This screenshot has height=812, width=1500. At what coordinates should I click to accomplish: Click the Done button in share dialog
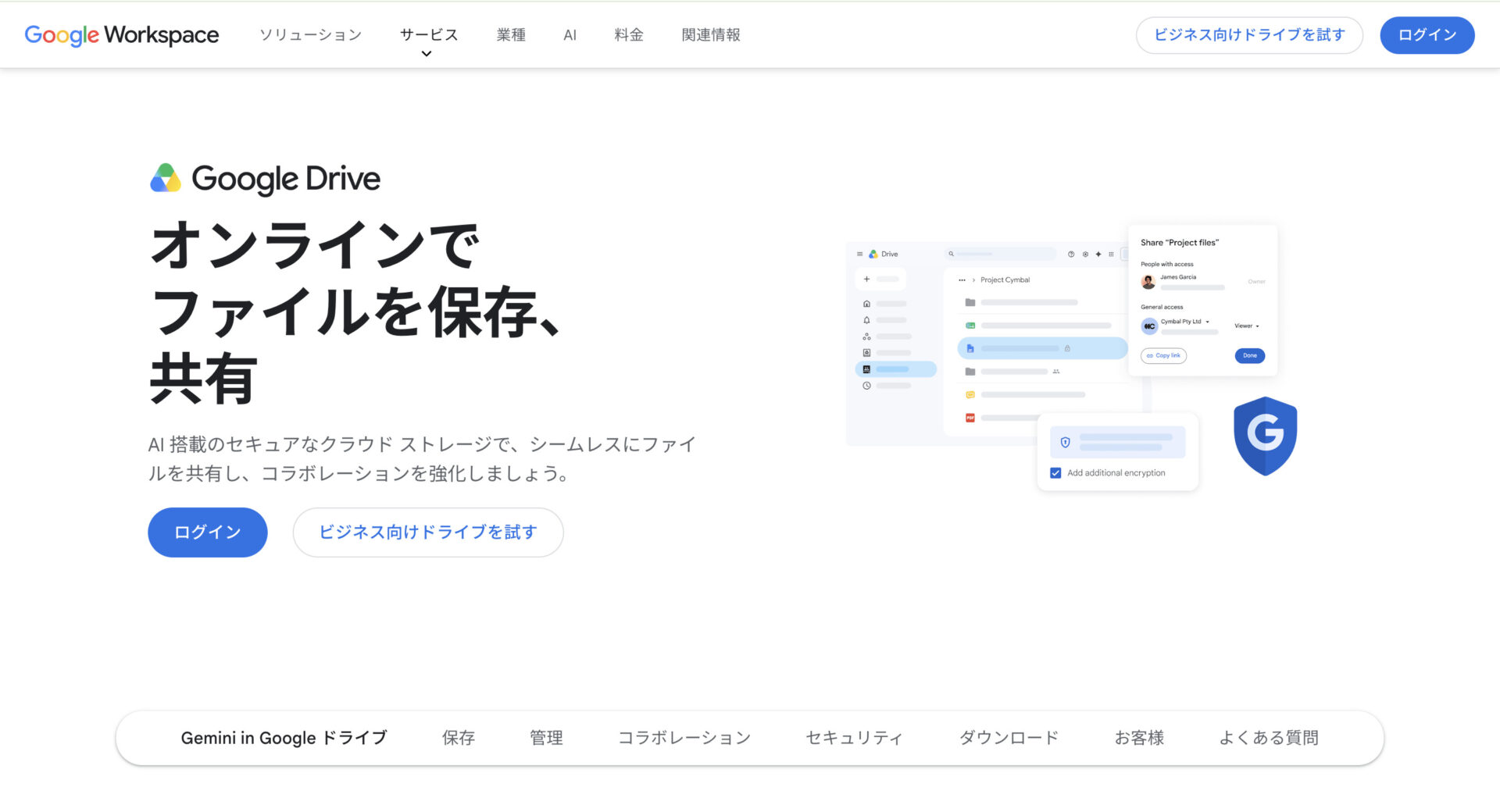pyautogui.click(x=1250, y=356)
